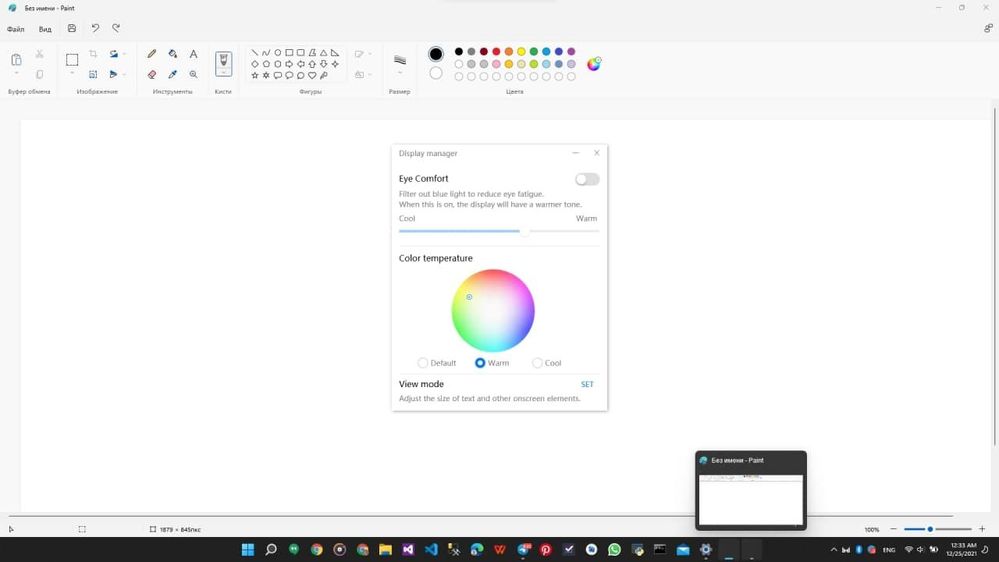
Task: Select the Default color temperature option
Action: click(422, 363)
